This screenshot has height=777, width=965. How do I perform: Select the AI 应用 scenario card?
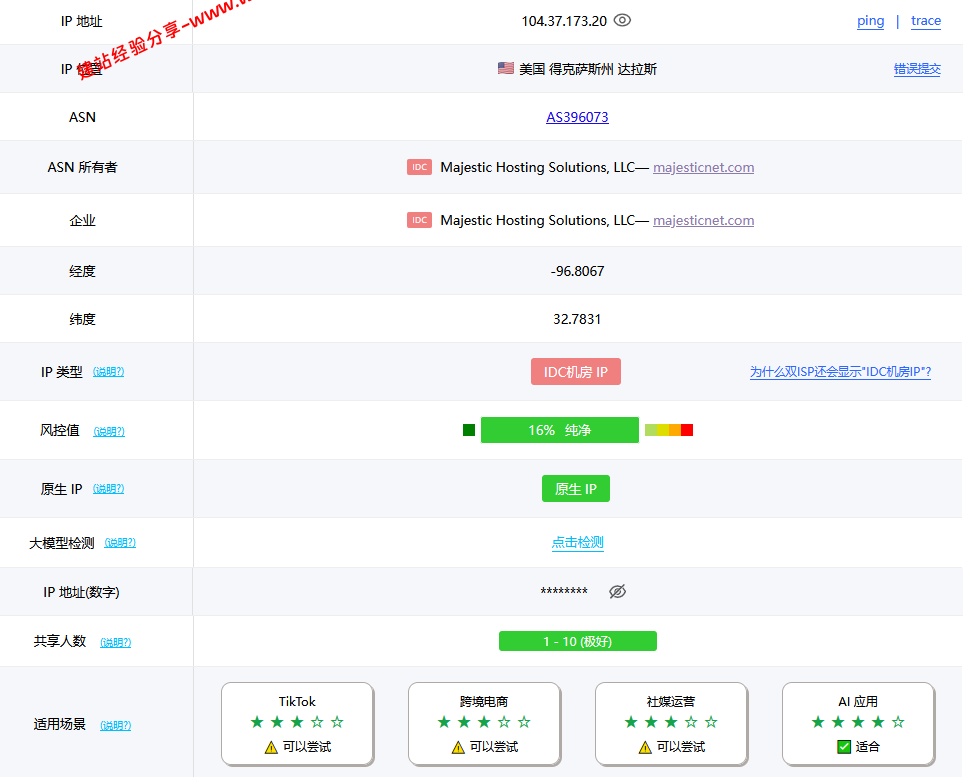tap(859, 723)
